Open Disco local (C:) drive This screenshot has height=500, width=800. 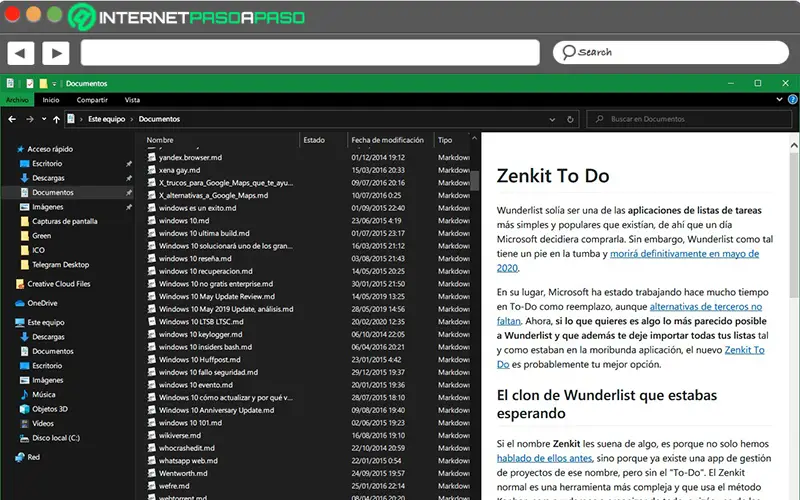click(56, 438)
